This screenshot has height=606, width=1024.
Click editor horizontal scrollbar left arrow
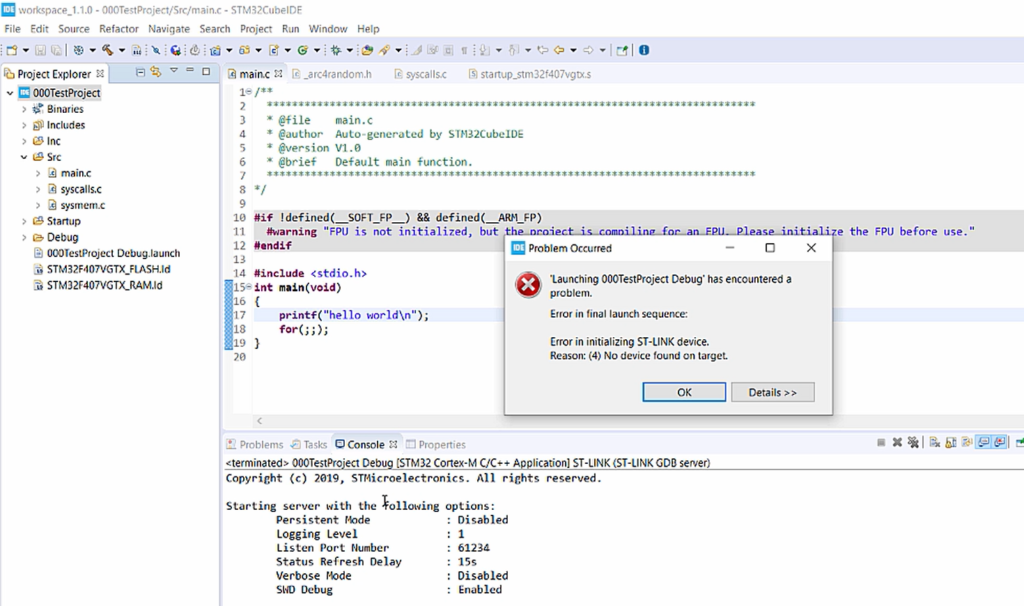259,421
